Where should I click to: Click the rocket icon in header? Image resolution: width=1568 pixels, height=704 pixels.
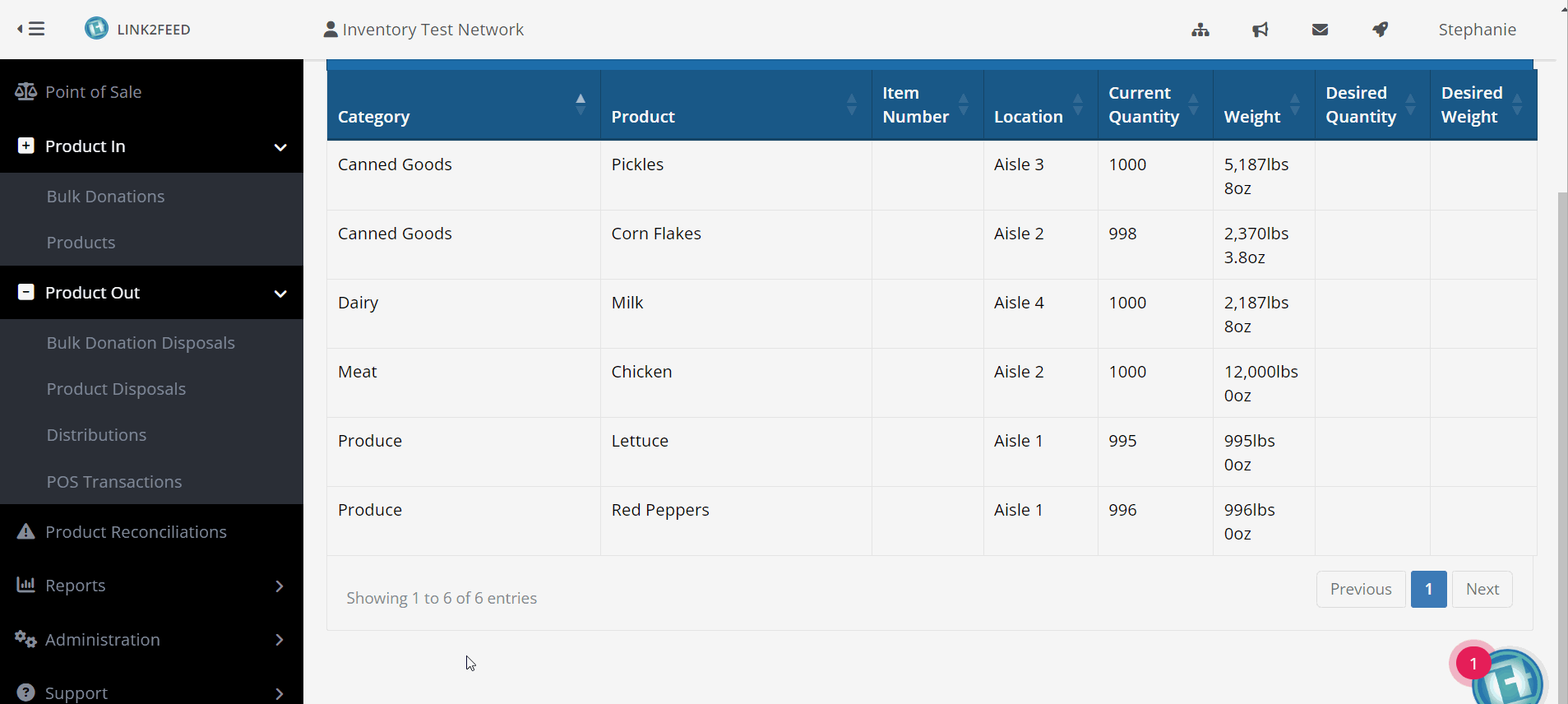tap(1381, 30)
